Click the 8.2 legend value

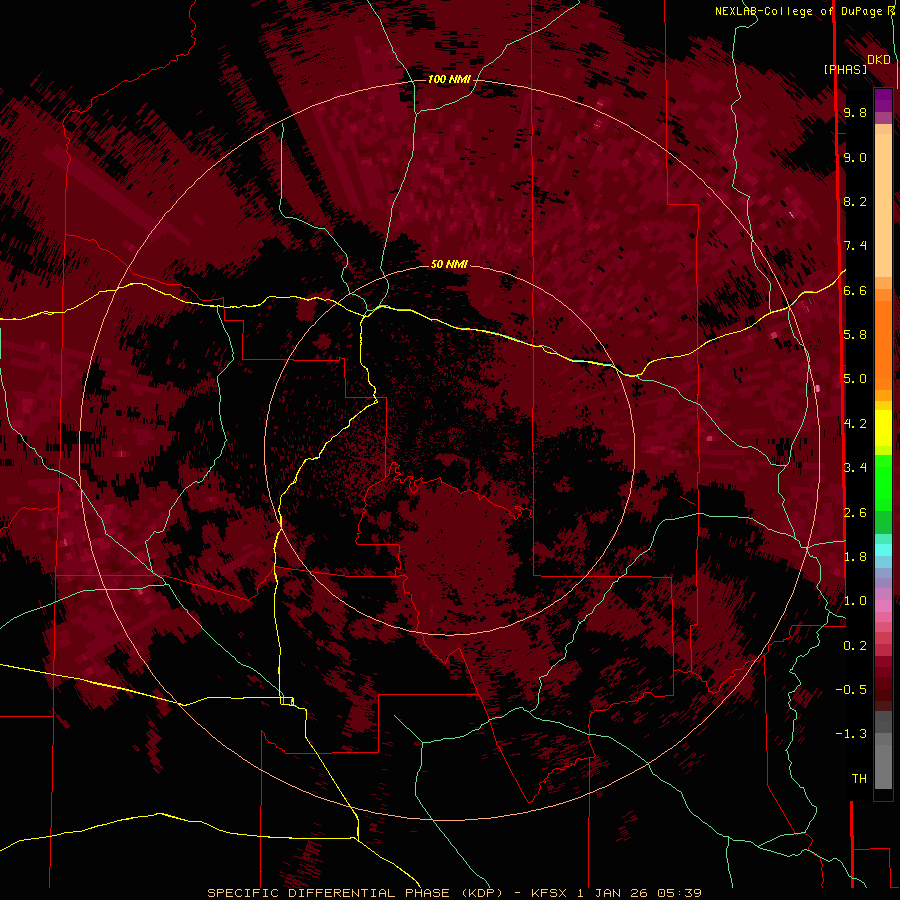(x=855, y=201)
